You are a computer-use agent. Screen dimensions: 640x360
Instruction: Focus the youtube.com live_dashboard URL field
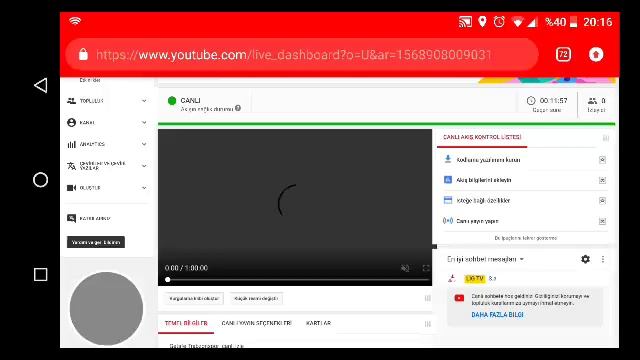coord(301,54)
